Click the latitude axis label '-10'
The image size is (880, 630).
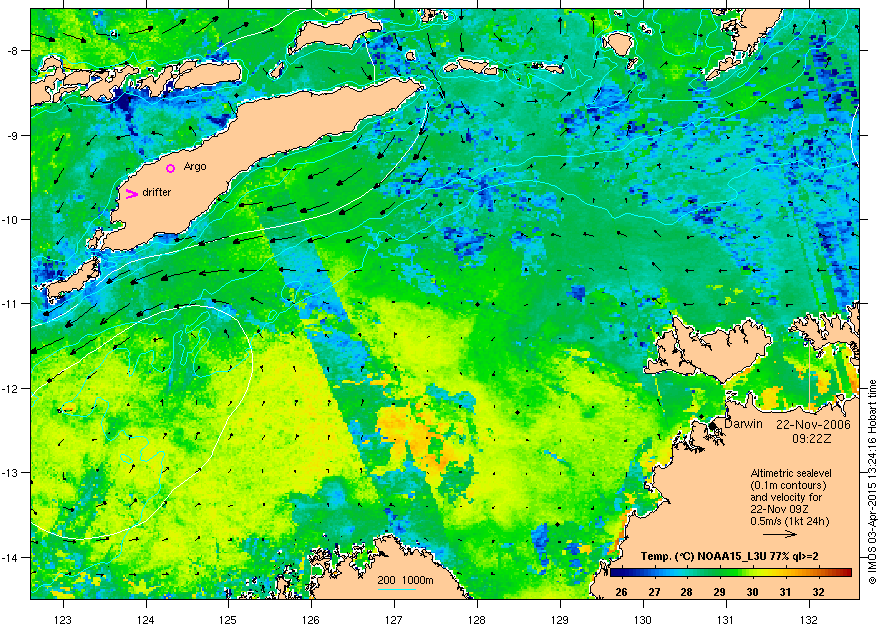[11, 219]
